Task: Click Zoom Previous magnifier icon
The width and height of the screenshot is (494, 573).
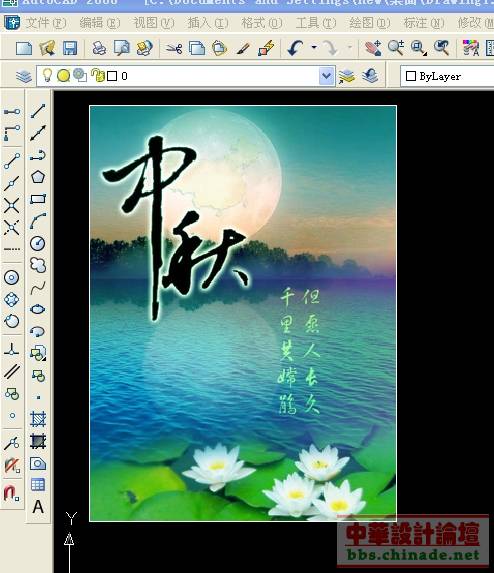Action: point(441,48)
